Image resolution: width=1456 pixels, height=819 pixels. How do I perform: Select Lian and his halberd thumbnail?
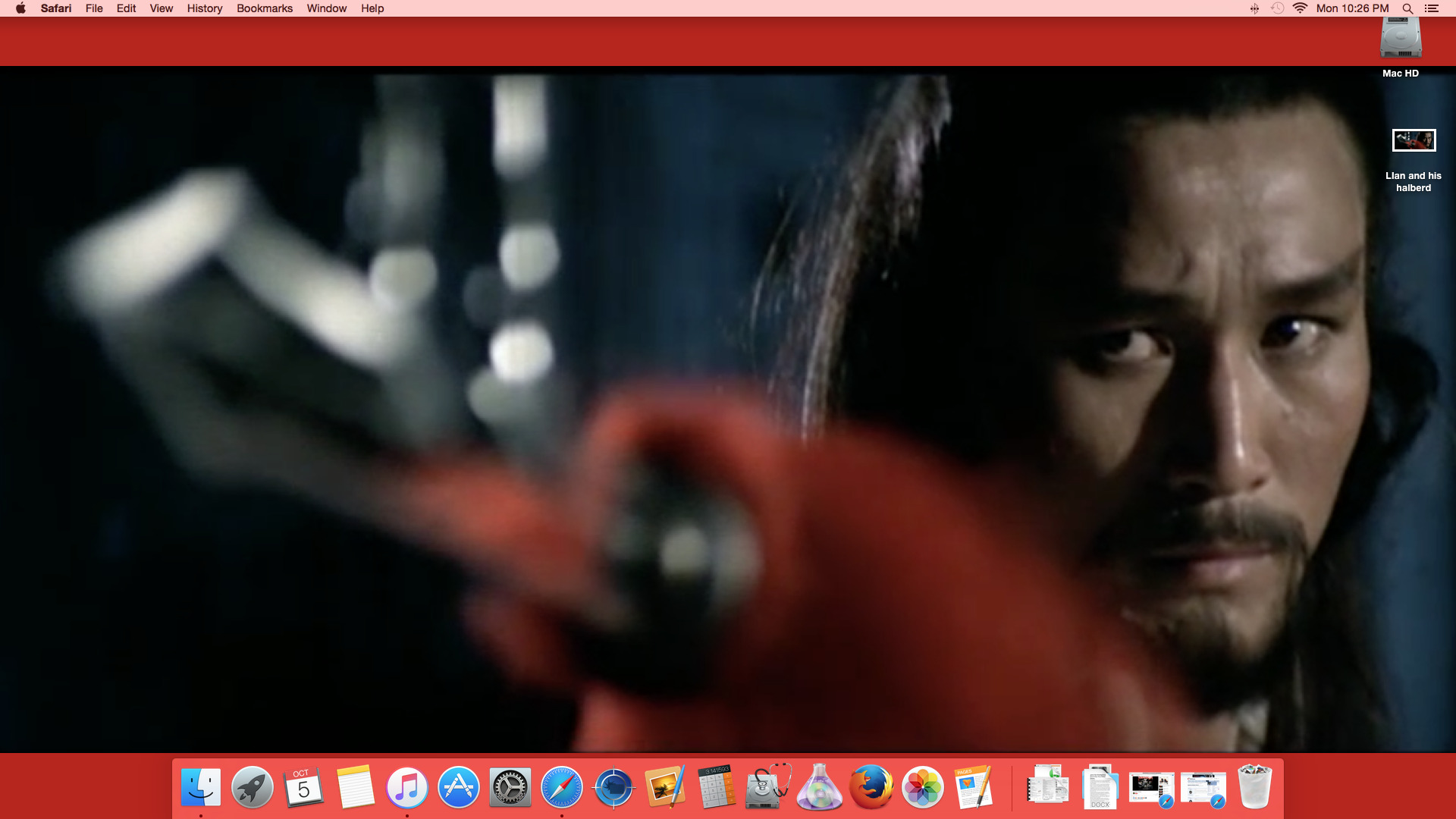tap(1414, 140)
